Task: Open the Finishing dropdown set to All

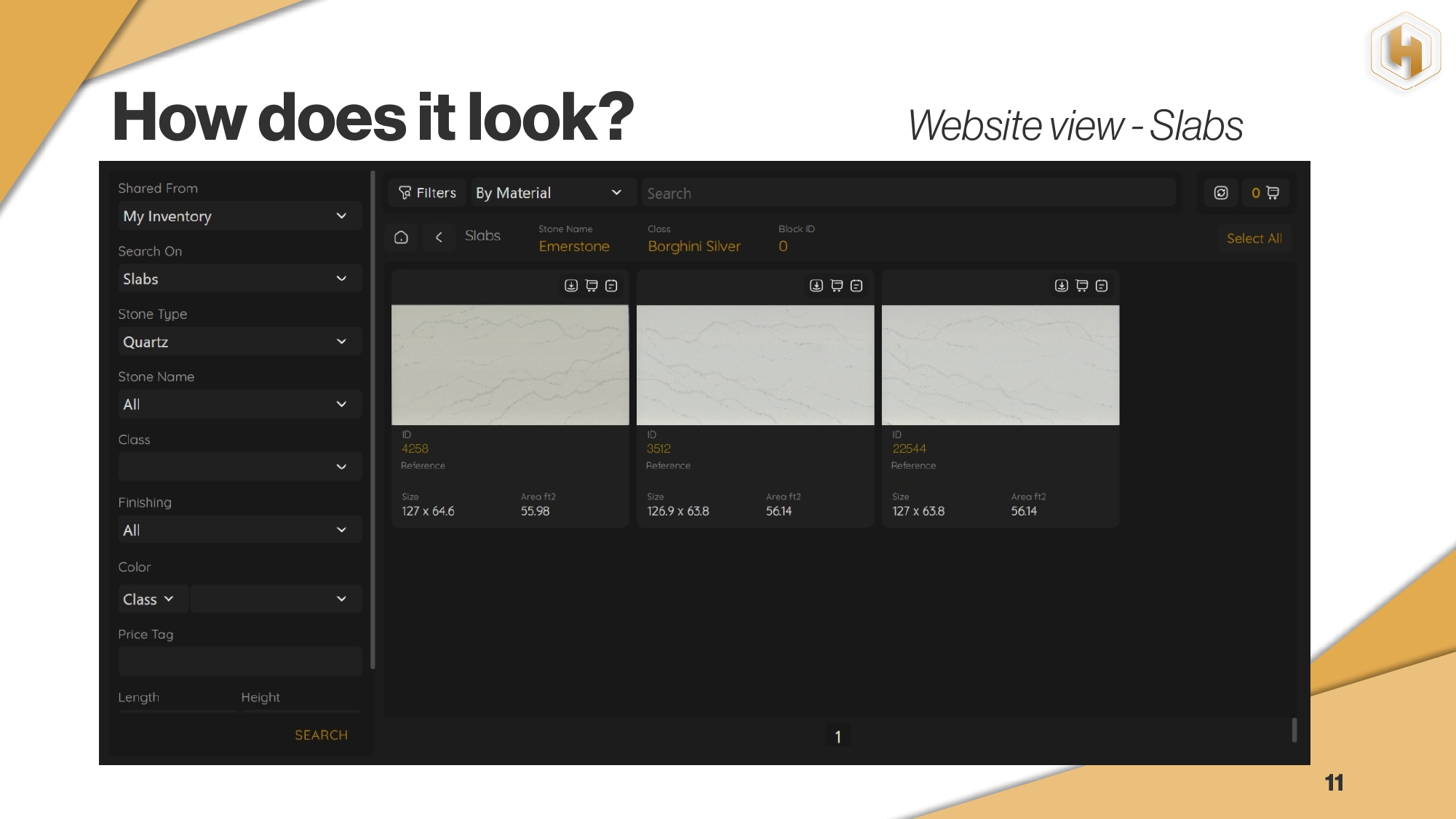Action: (x=239, y=531)
